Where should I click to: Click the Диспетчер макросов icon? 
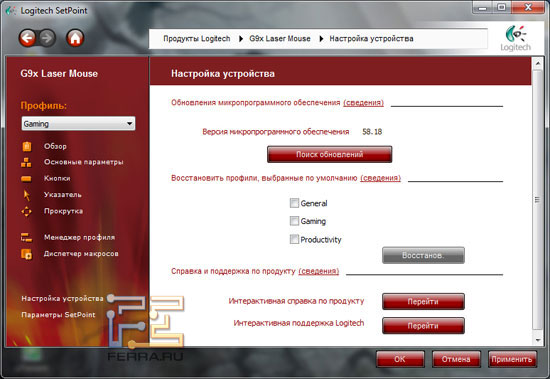(x=26, y=254)
